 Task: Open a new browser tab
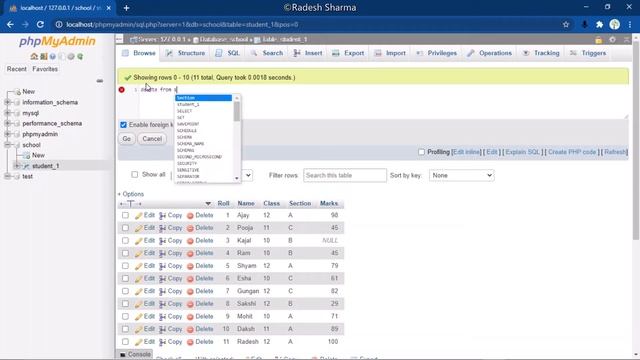tap(126, 8)
